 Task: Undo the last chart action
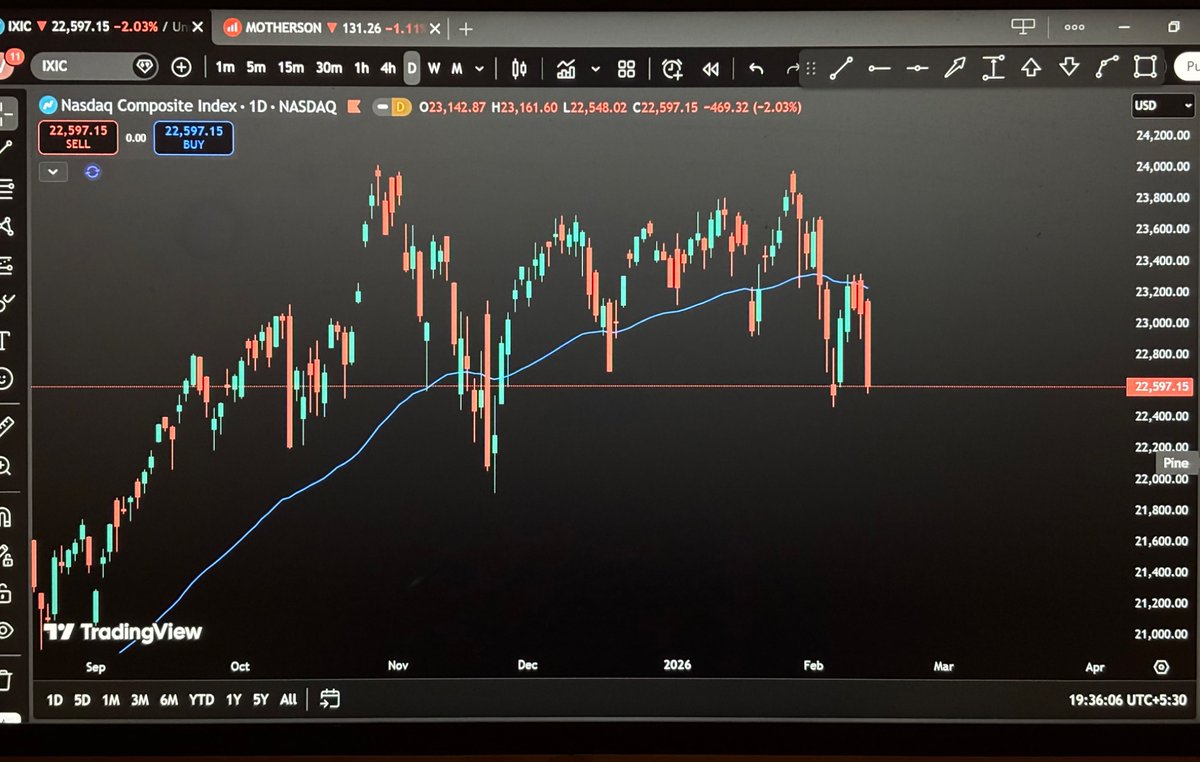(756, 69)
